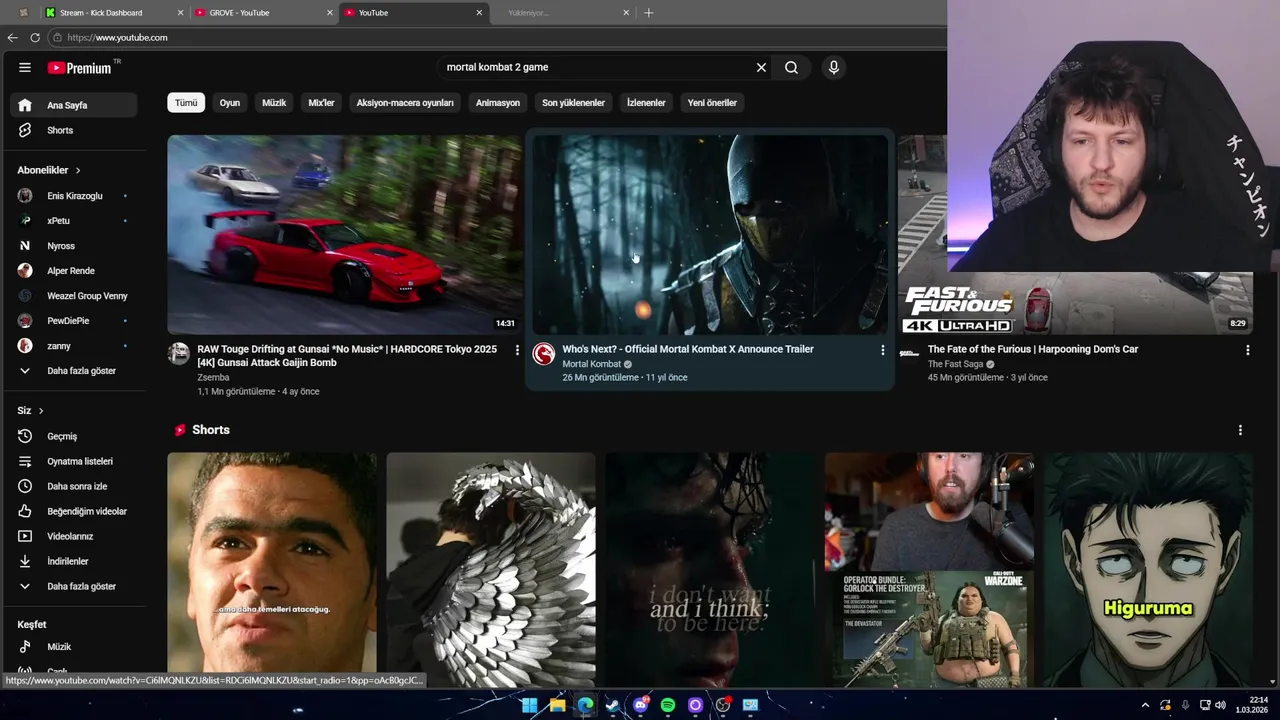Screen dimensions: 1280x720
Task: Select the İzlenenler filter chip
Action: (646, 103)
